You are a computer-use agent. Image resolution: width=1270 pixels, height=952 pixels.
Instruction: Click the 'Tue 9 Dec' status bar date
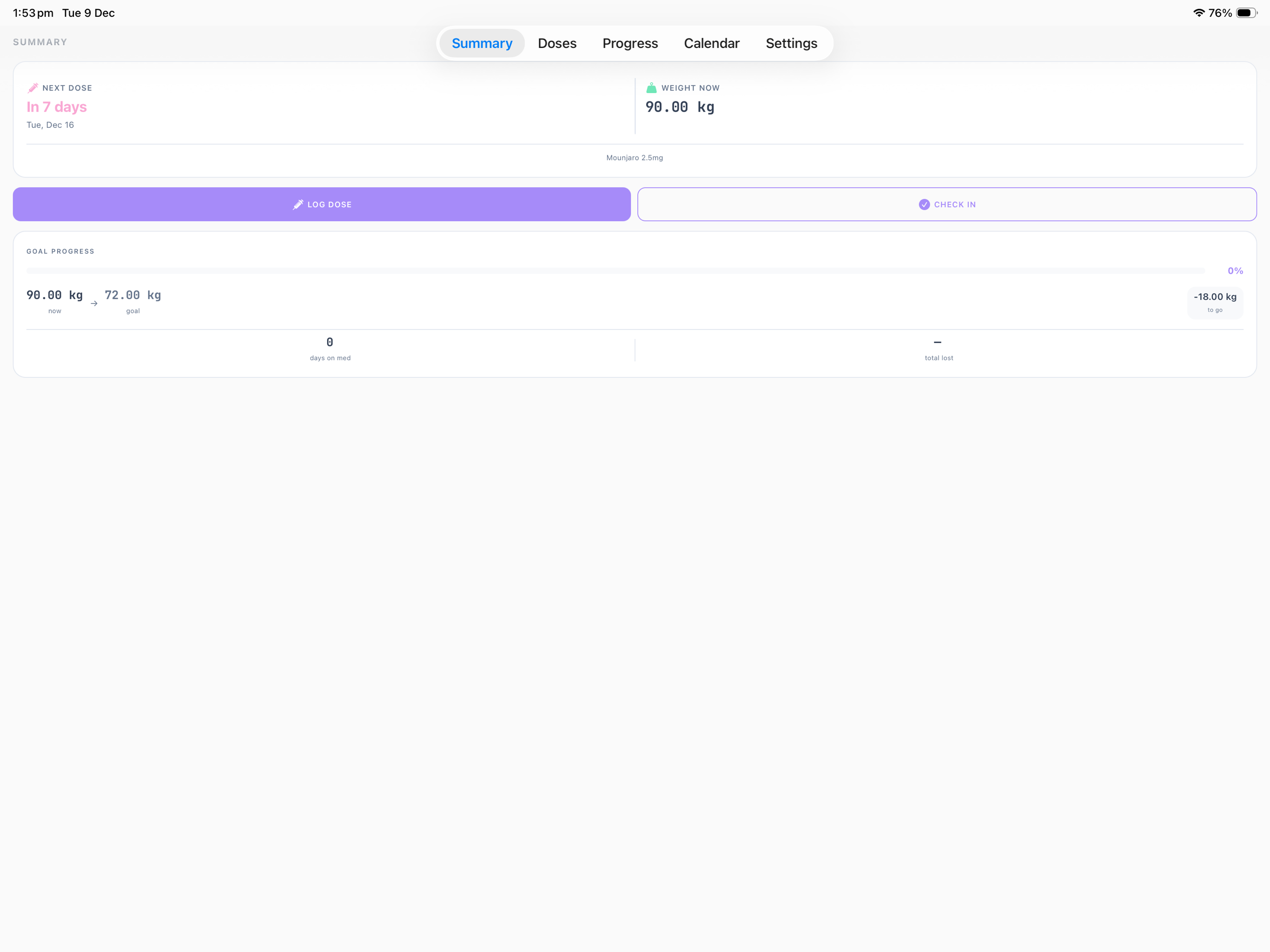[x=88, y=13]
